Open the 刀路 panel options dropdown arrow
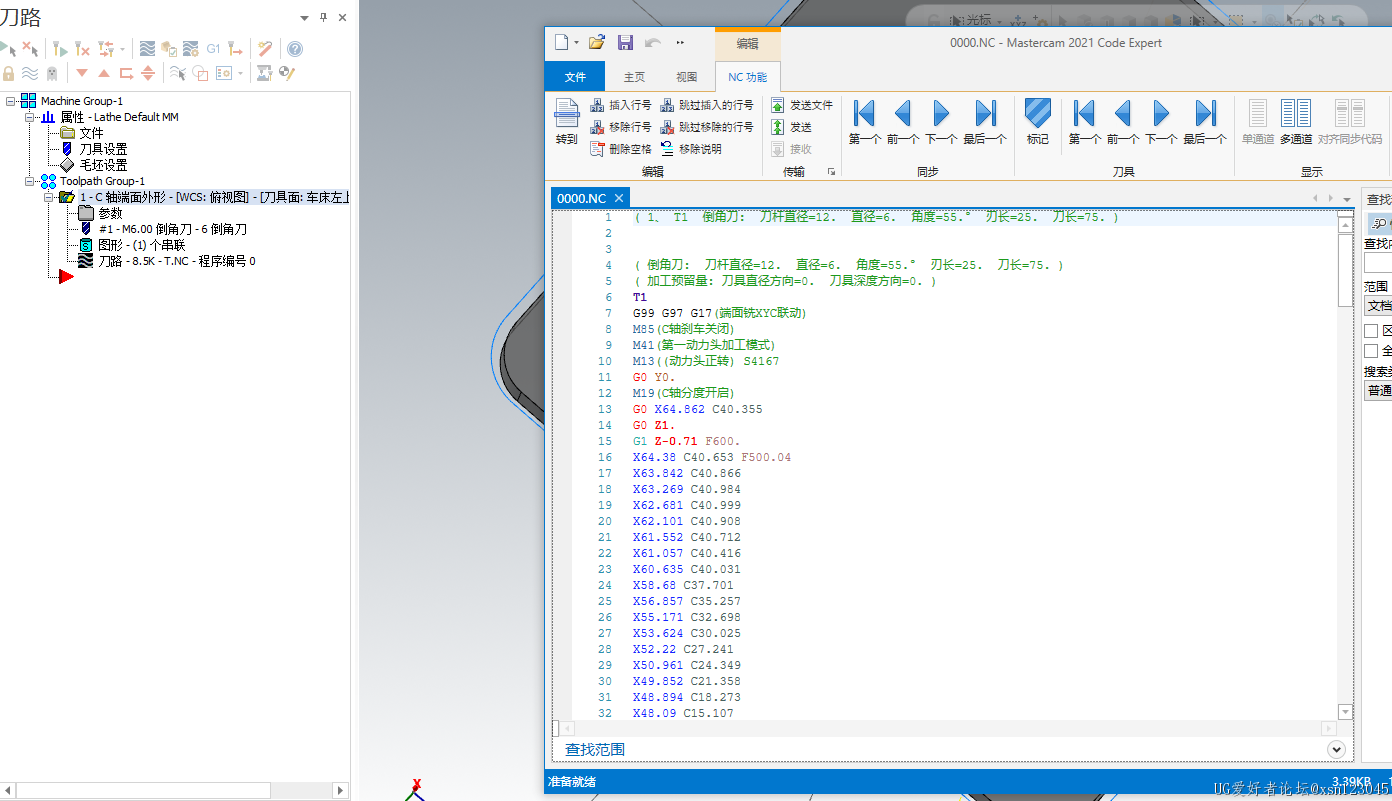 (x=305, y=18)
